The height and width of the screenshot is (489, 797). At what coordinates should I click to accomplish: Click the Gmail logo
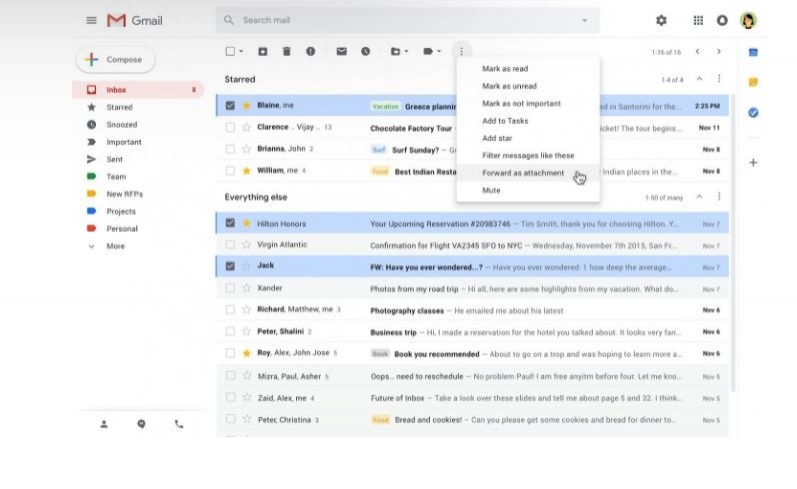[135, 20]
